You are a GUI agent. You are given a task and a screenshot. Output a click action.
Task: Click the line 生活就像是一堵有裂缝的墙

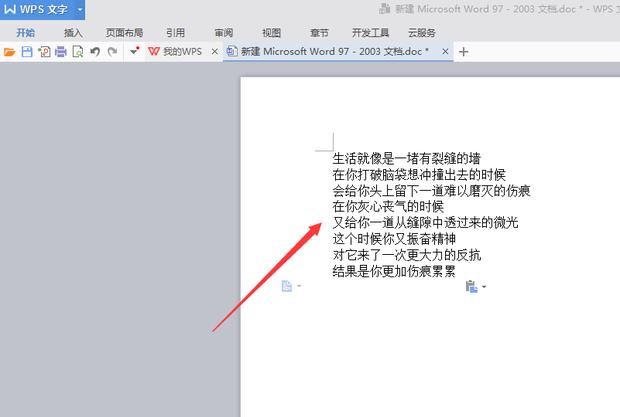coord(406,159)
